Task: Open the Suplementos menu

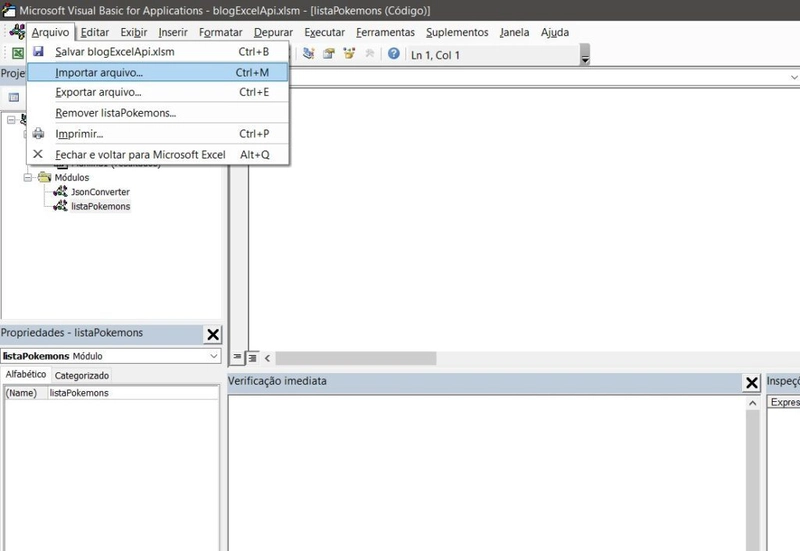Action: [457, 32]
